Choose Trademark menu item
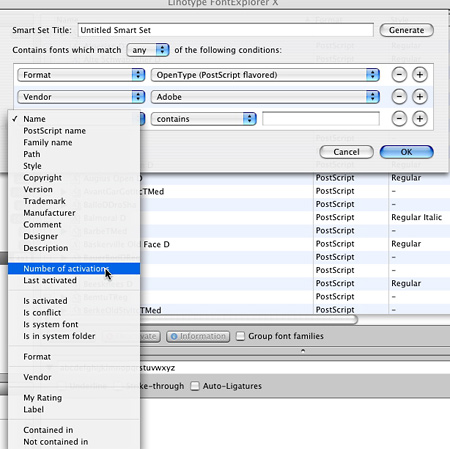 [74, 201]
